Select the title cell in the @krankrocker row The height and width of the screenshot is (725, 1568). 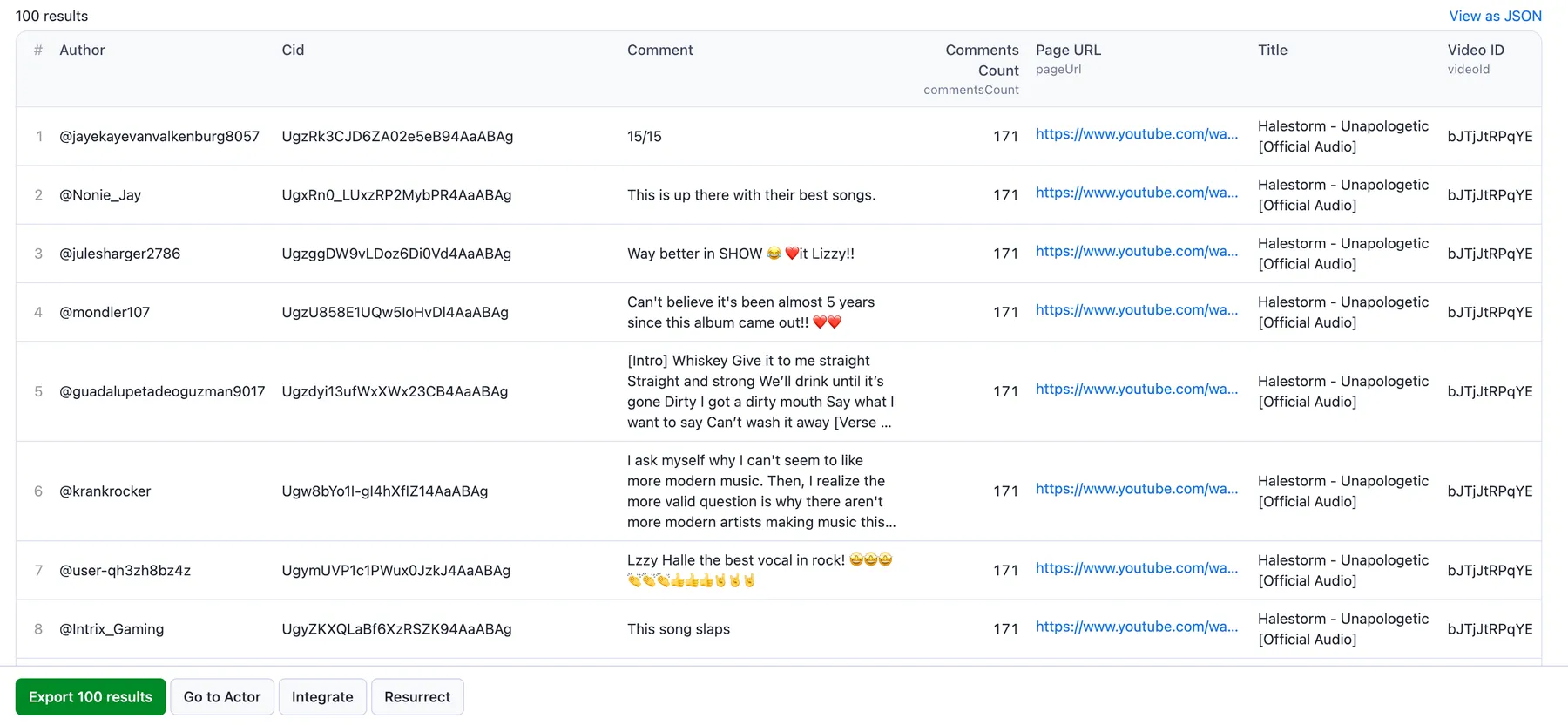(x=1343, y=491)
